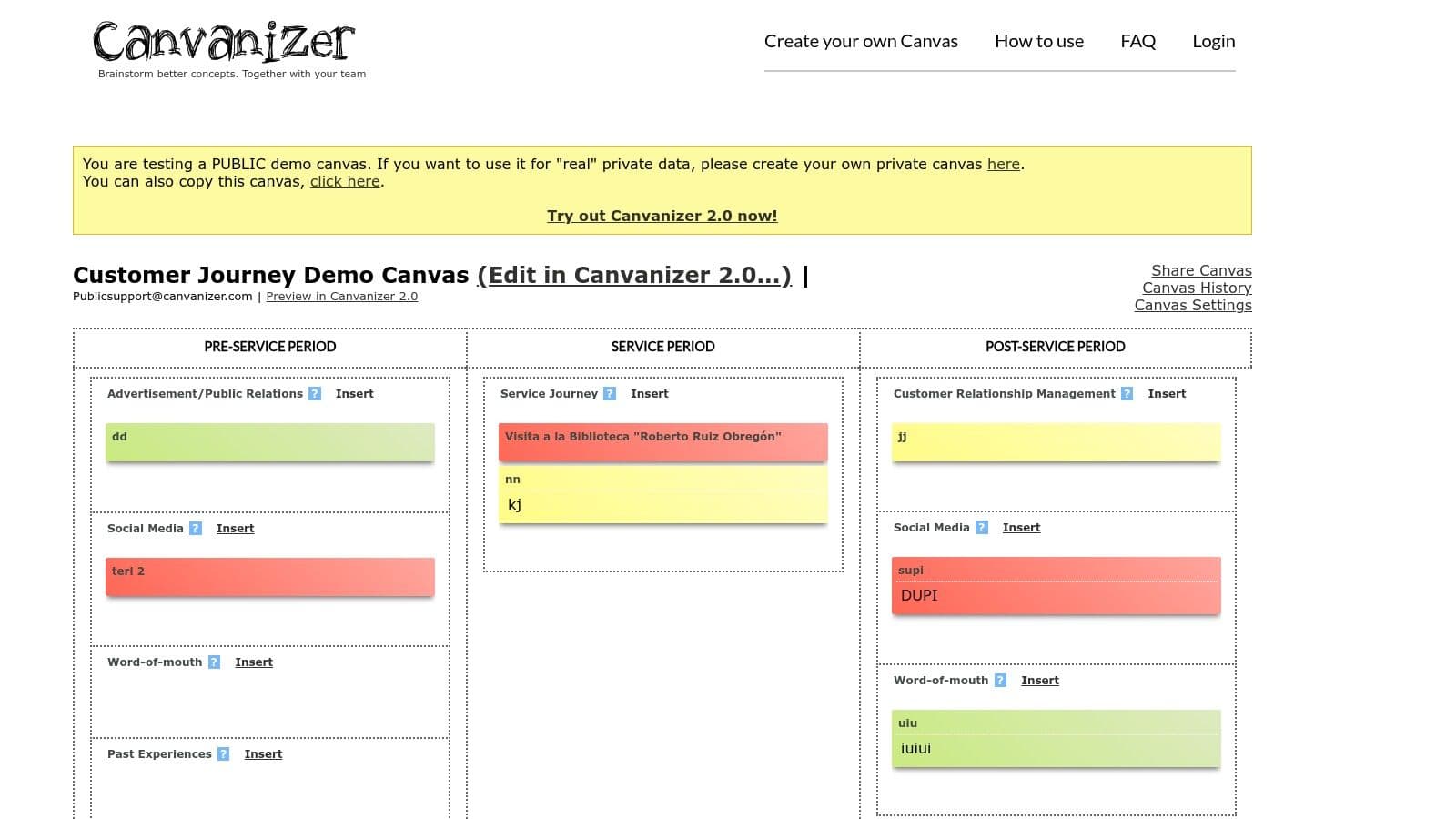Open Create your own Canvas menu item
Viewport: 1456px width, 819px height.
[x=861, y=41]
